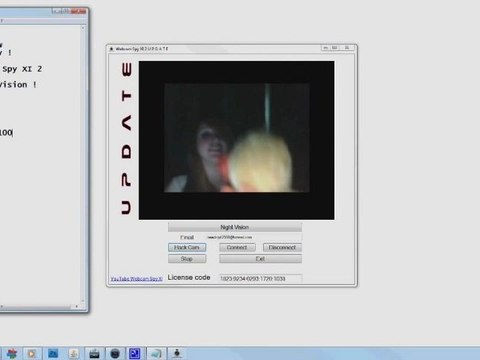
Task: Open the black keyboard-shaped taskbar icon
Action: pos(94,353)
